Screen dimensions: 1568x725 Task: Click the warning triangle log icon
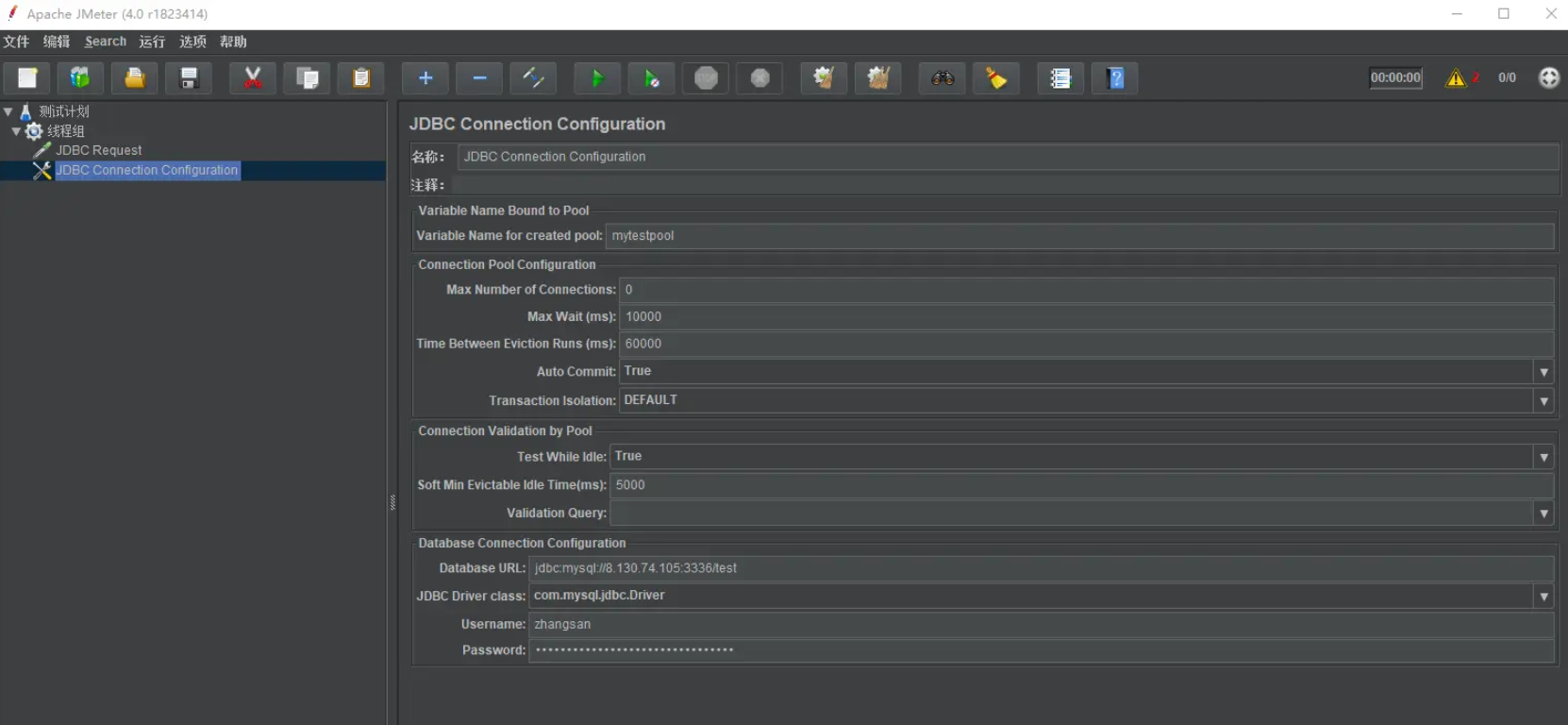pos(1456,78)
